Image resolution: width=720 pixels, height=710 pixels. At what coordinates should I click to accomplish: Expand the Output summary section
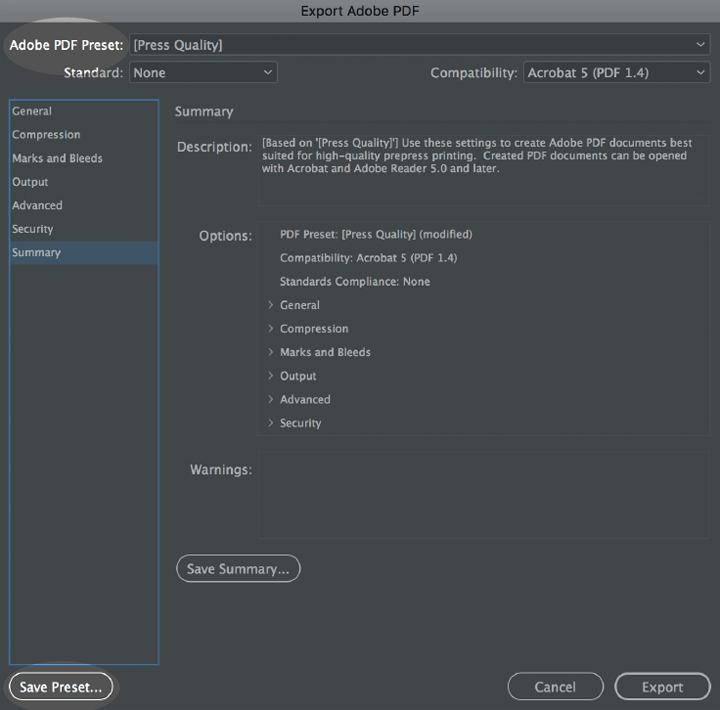pos(271,376)
